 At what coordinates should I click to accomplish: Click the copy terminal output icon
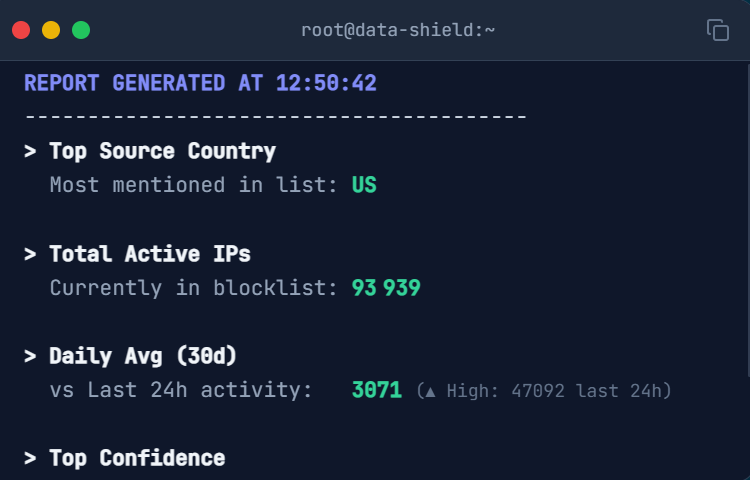(717, 30)
